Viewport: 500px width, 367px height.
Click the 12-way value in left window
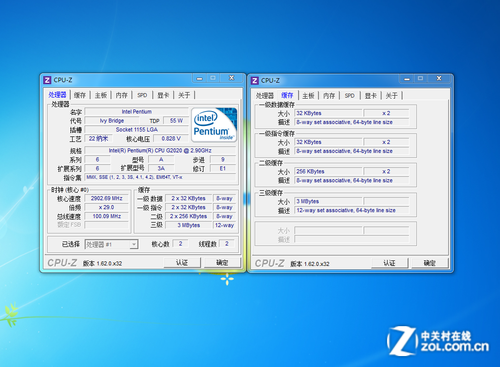pos(224,225)
